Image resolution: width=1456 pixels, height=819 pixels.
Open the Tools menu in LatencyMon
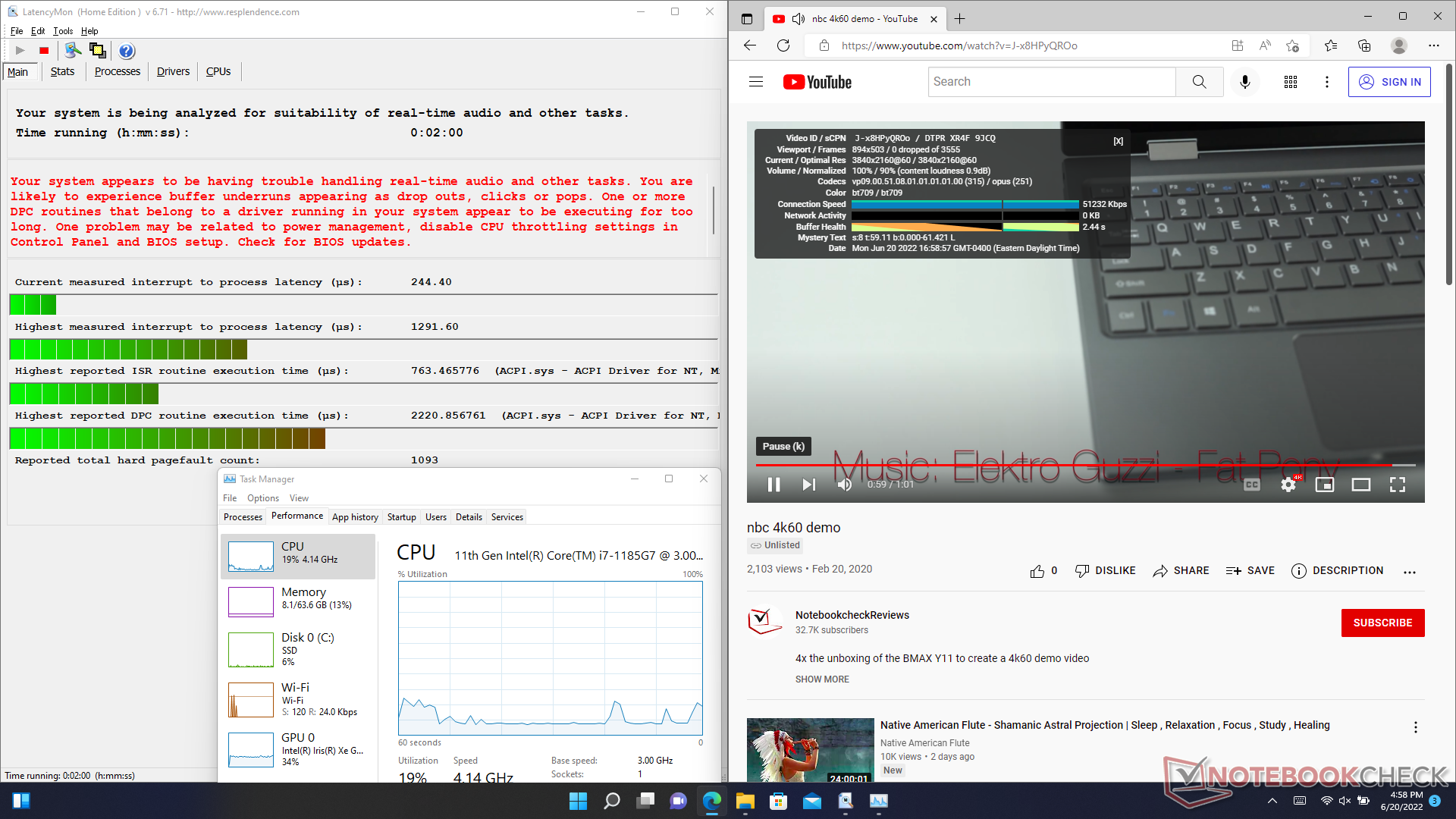(63, 31)
